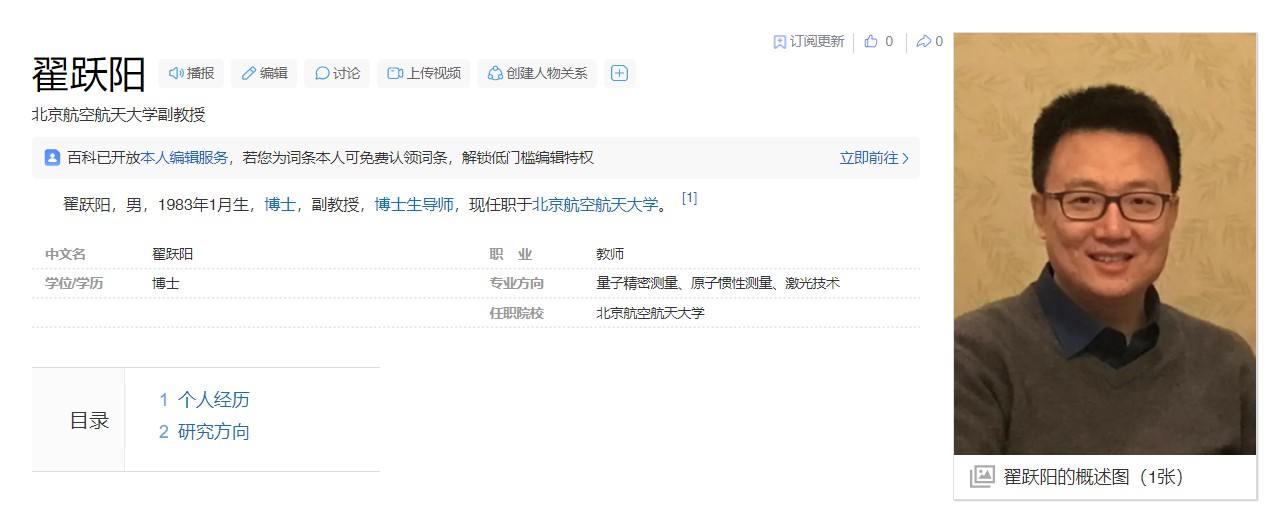
Task: Click the image gallery icon below photo
Action: 982,477
